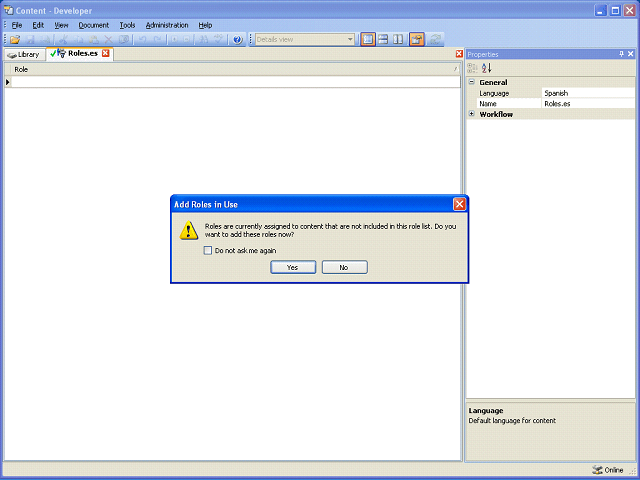Click the Cut scissors toolbar icon
The image size is (640, 480).
pos(63,40)
